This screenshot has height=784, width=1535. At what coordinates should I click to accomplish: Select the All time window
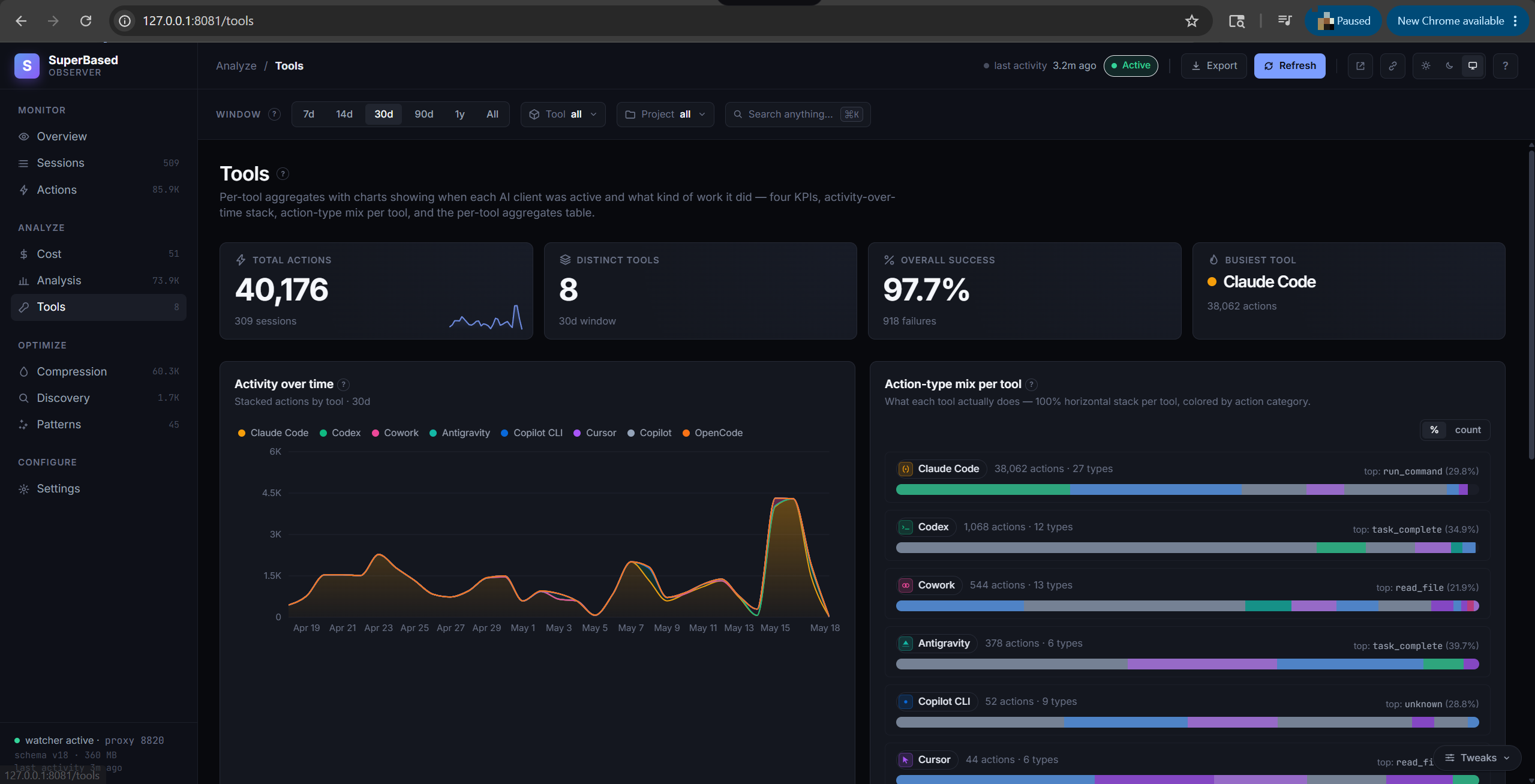(x=492, y=114)
